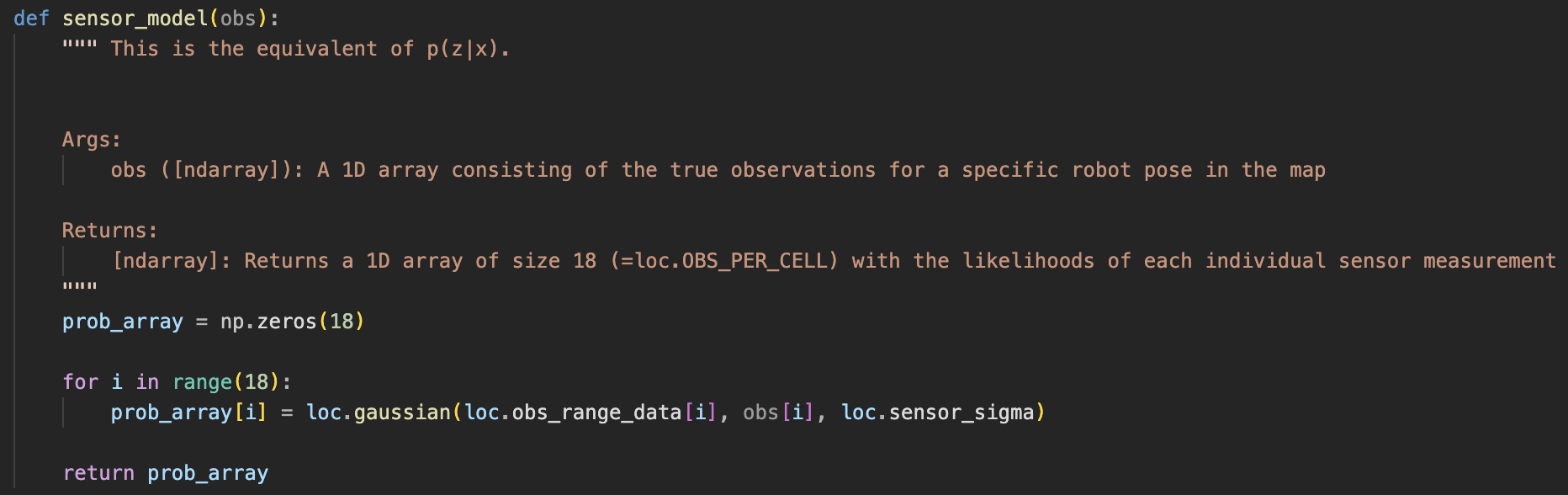Click prob_array[i] inside the loop body

point(188,412)
